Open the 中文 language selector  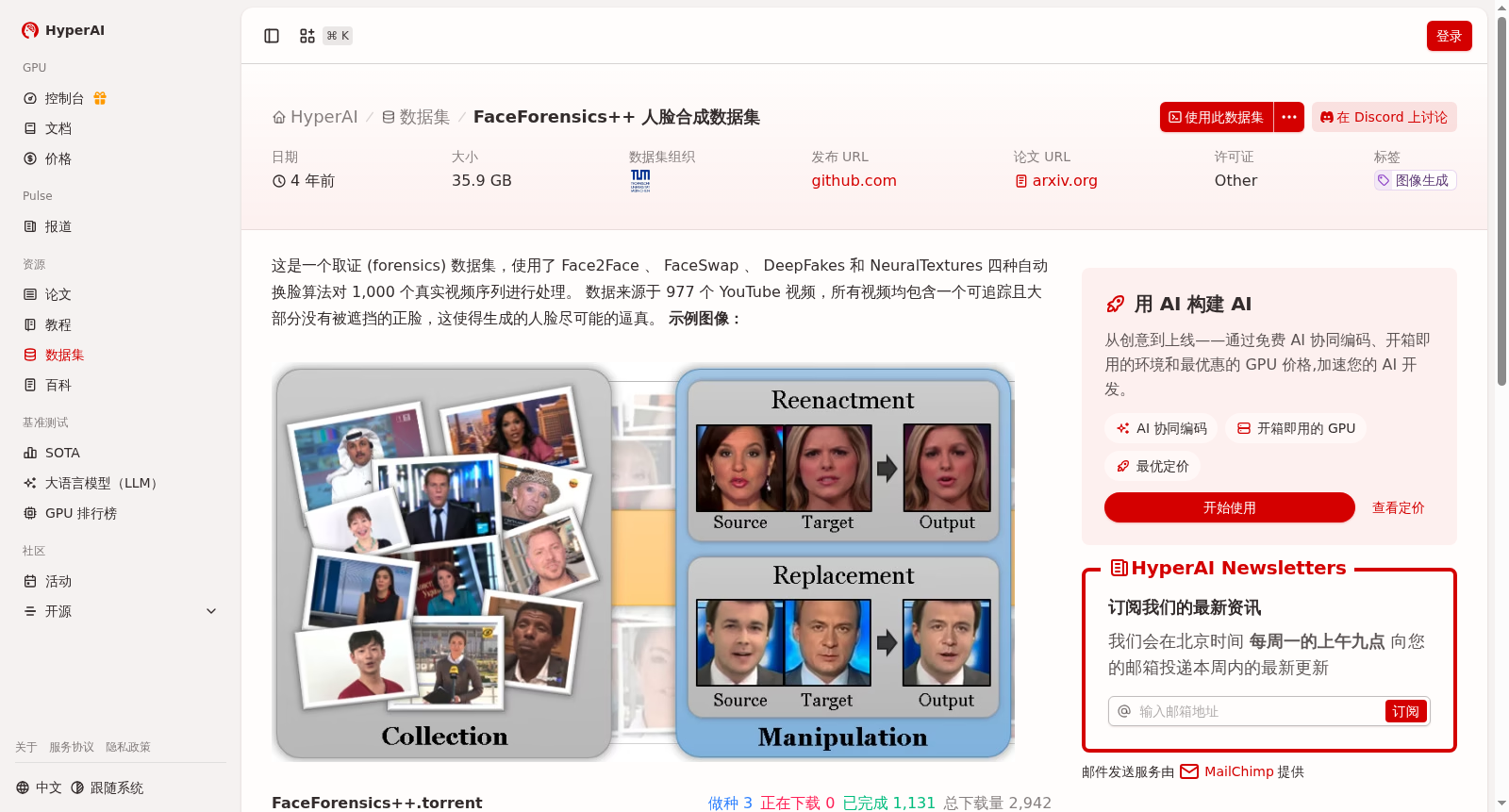click(39, 787)
